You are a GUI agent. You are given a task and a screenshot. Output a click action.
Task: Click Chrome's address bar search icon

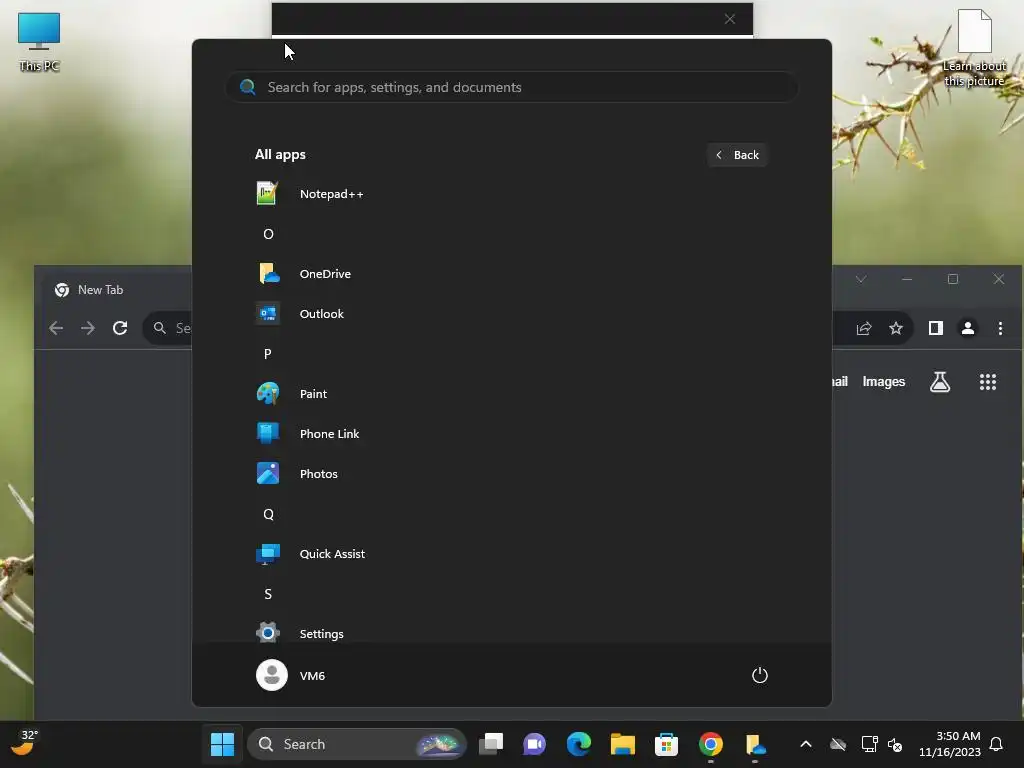pos(159,328)
